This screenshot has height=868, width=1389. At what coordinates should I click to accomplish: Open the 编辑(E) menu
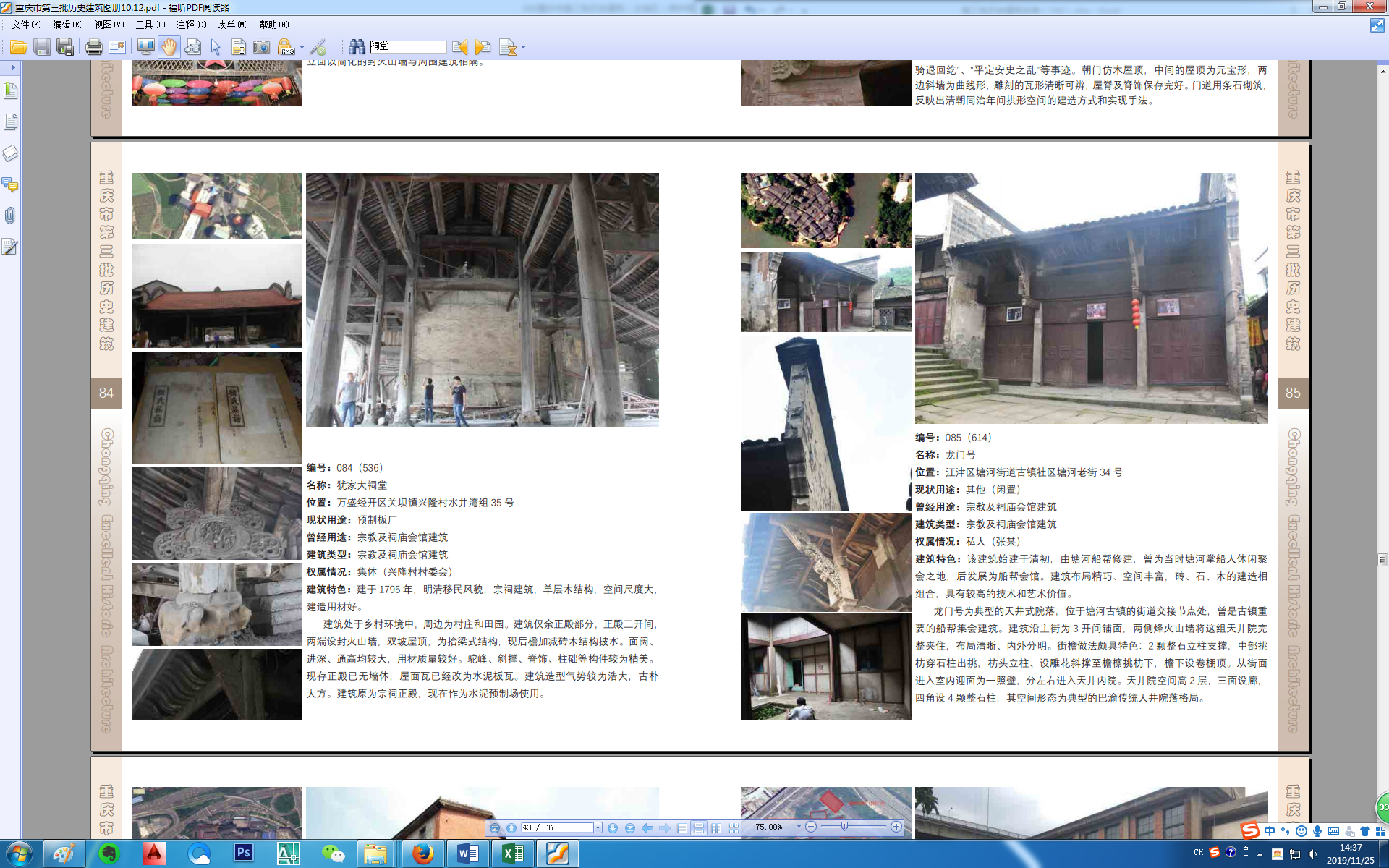tap(68, 25)
